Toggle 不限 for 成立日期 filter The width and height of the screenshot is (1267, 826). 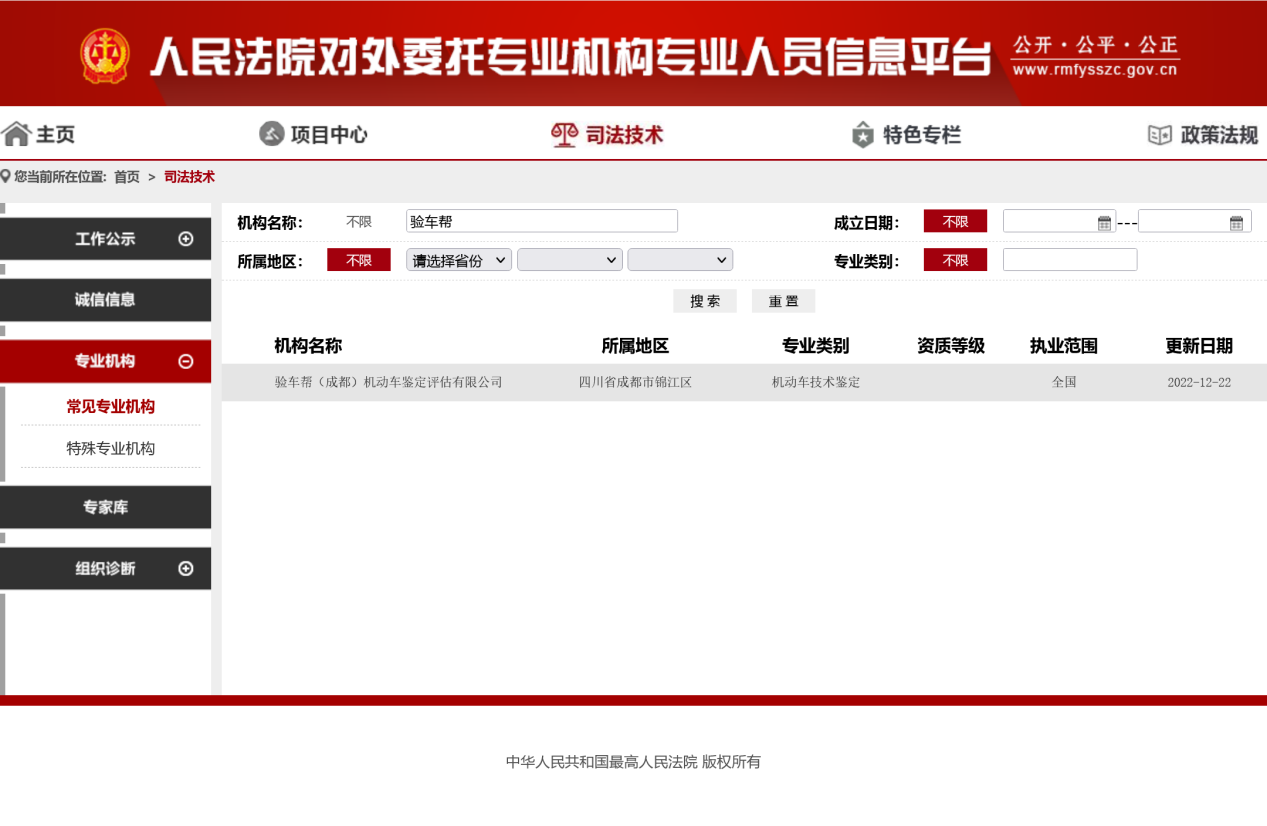pyautogui.click(x=955, y=222)
